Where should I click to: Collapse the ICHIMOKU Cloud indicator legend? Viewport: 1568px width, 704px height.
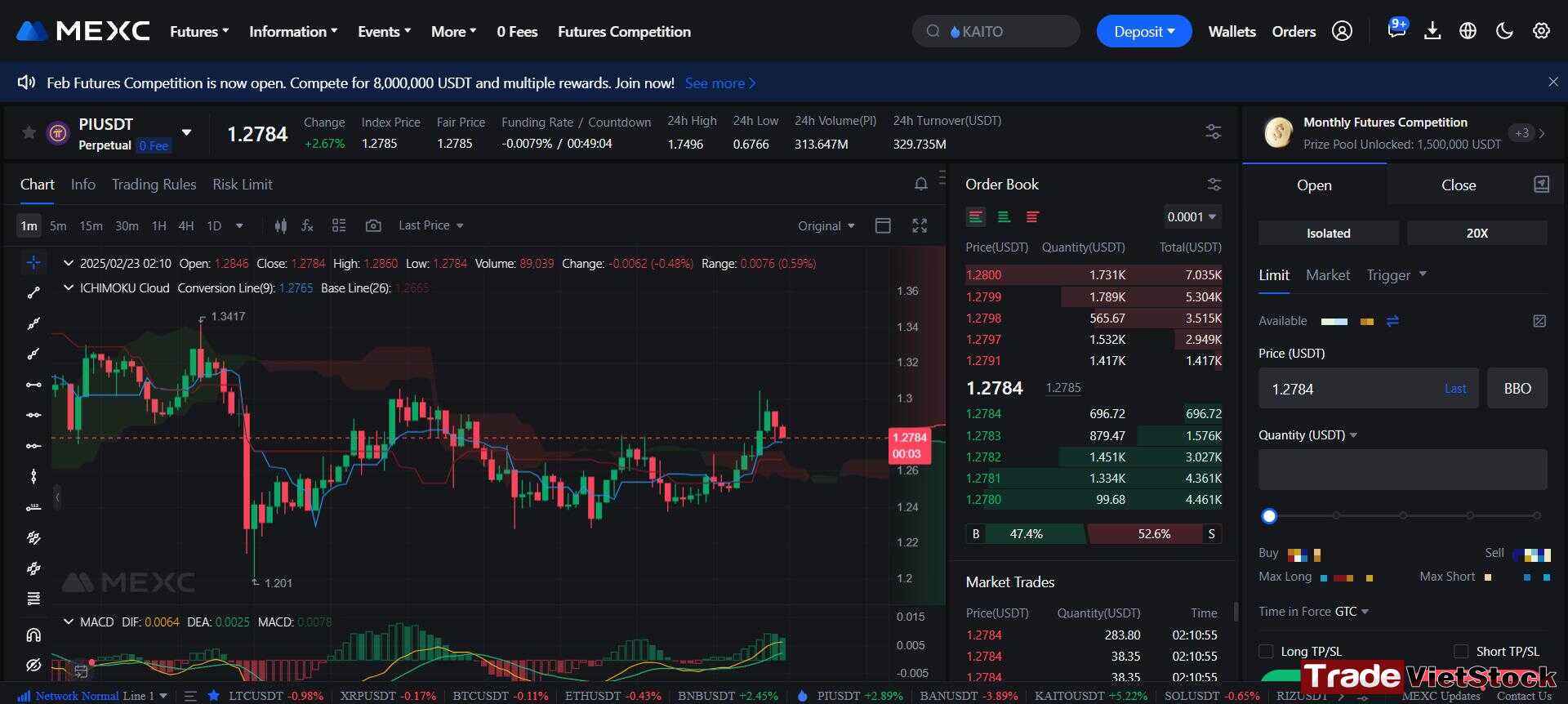(69, 287)
